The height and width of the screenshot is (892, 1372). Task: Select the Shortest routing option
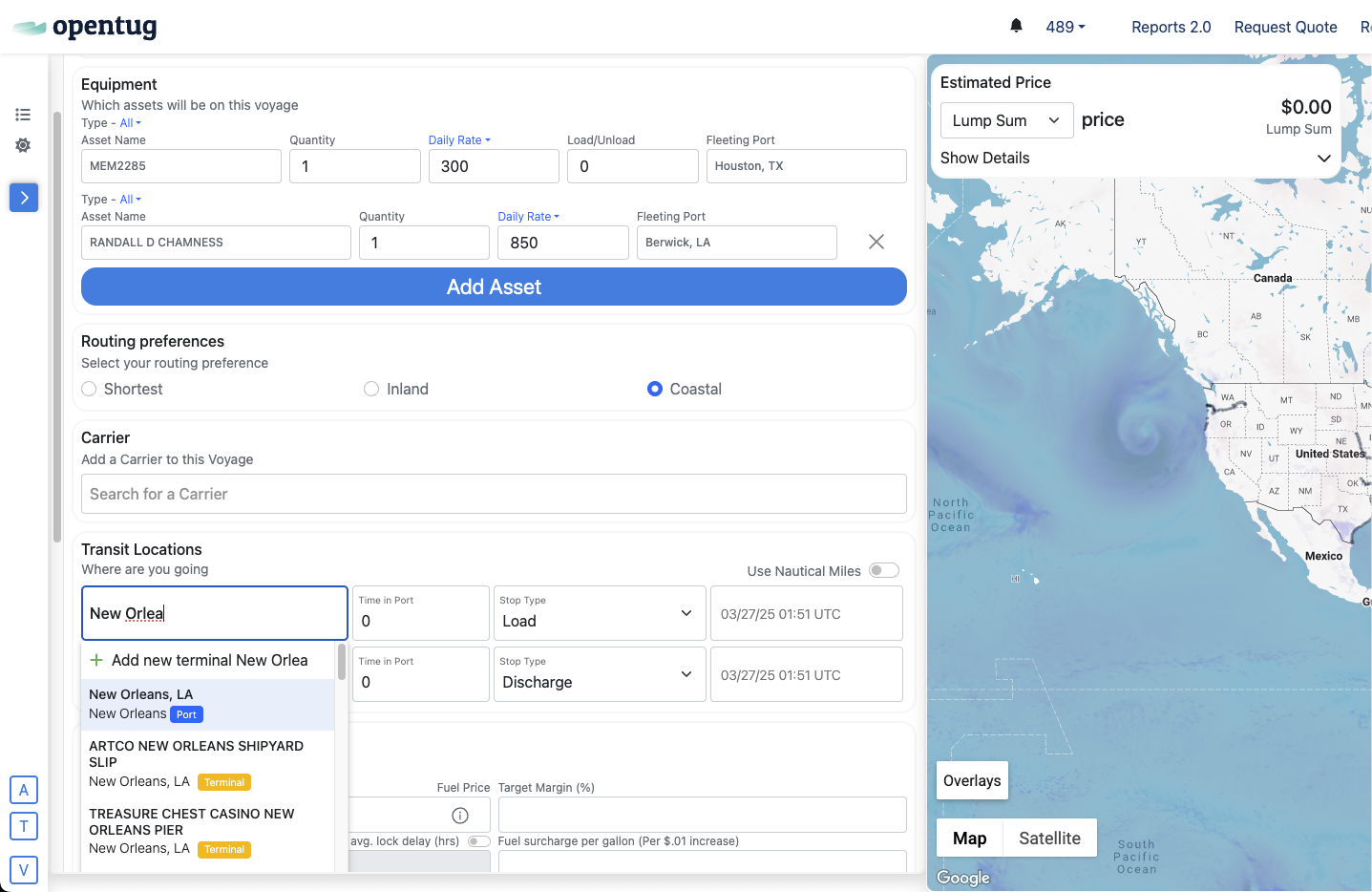pyautogui.click(x=90, y=389)
